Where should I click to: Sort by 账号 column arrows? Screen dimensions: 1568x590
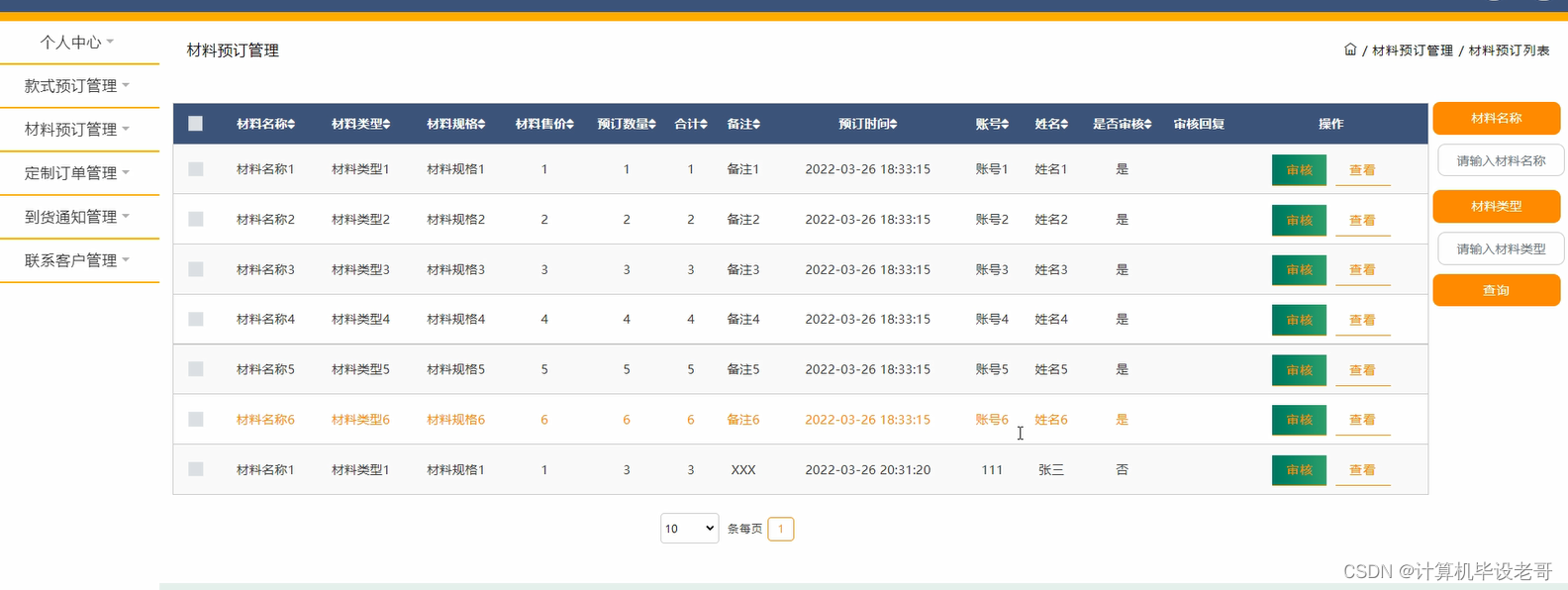point(1006,125)
